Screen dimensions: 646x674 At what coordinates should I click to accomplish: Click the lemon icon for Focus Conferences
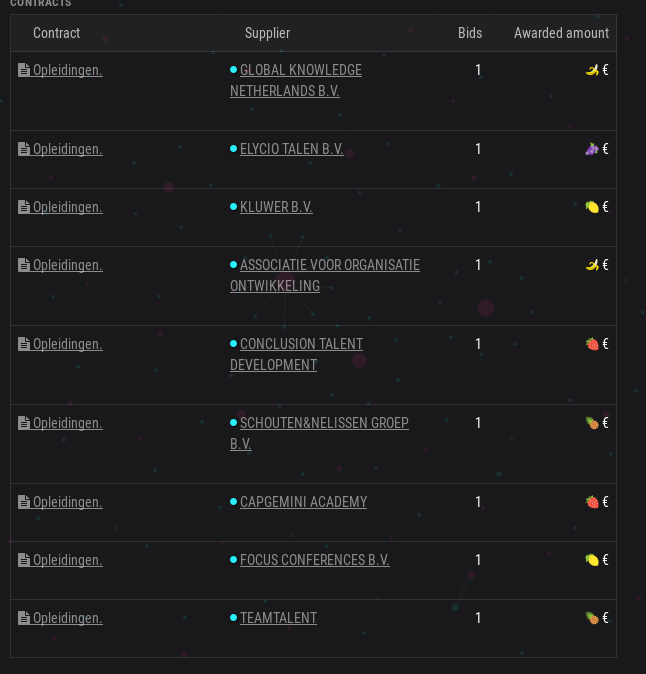(592, 560)
